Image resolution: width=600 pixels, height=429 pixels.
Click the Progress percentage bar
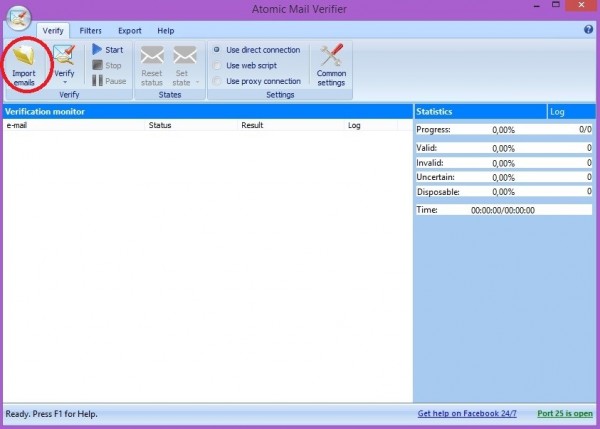(504, 130)
